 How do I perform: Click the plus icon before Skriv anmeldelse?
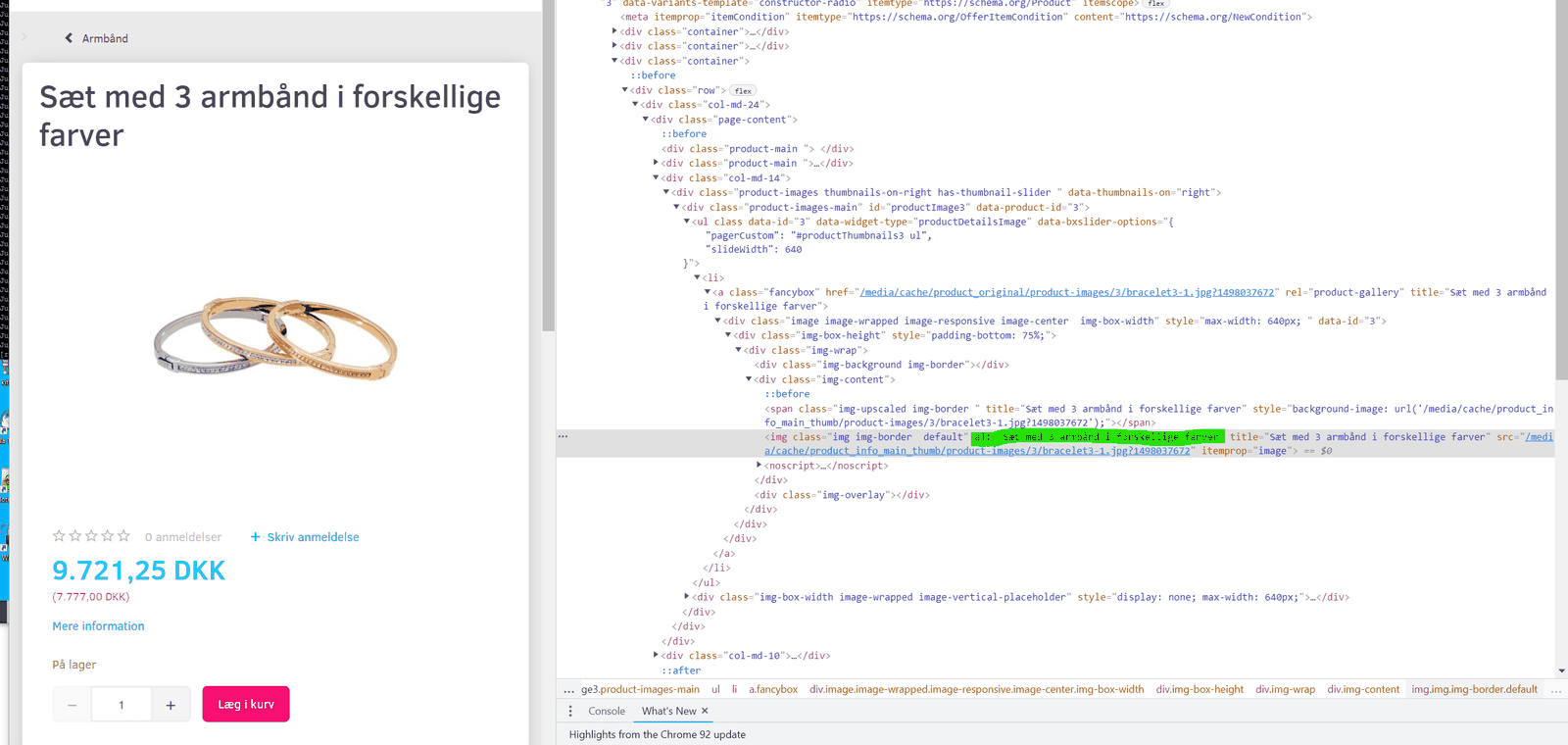[255, 537]
